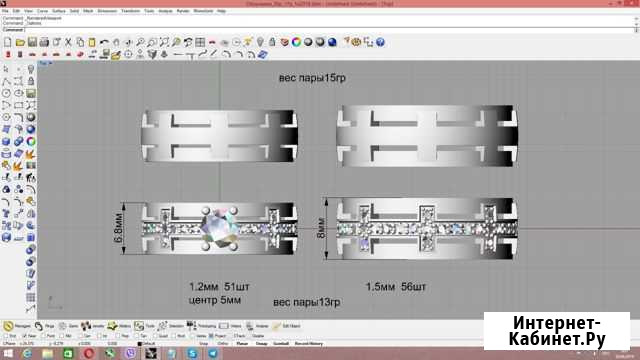
Task: Click the Command input line
Action: point(318,30)
